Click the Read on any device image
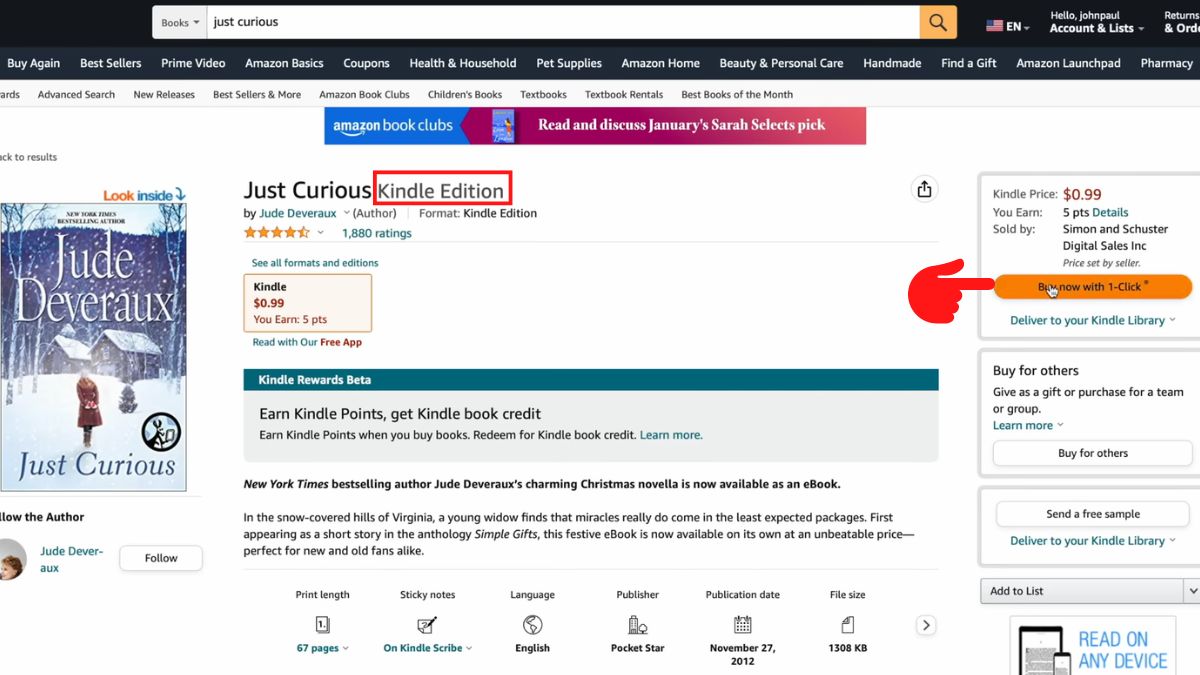Viewport: 1200px width, 675px height. (1092, 647)
